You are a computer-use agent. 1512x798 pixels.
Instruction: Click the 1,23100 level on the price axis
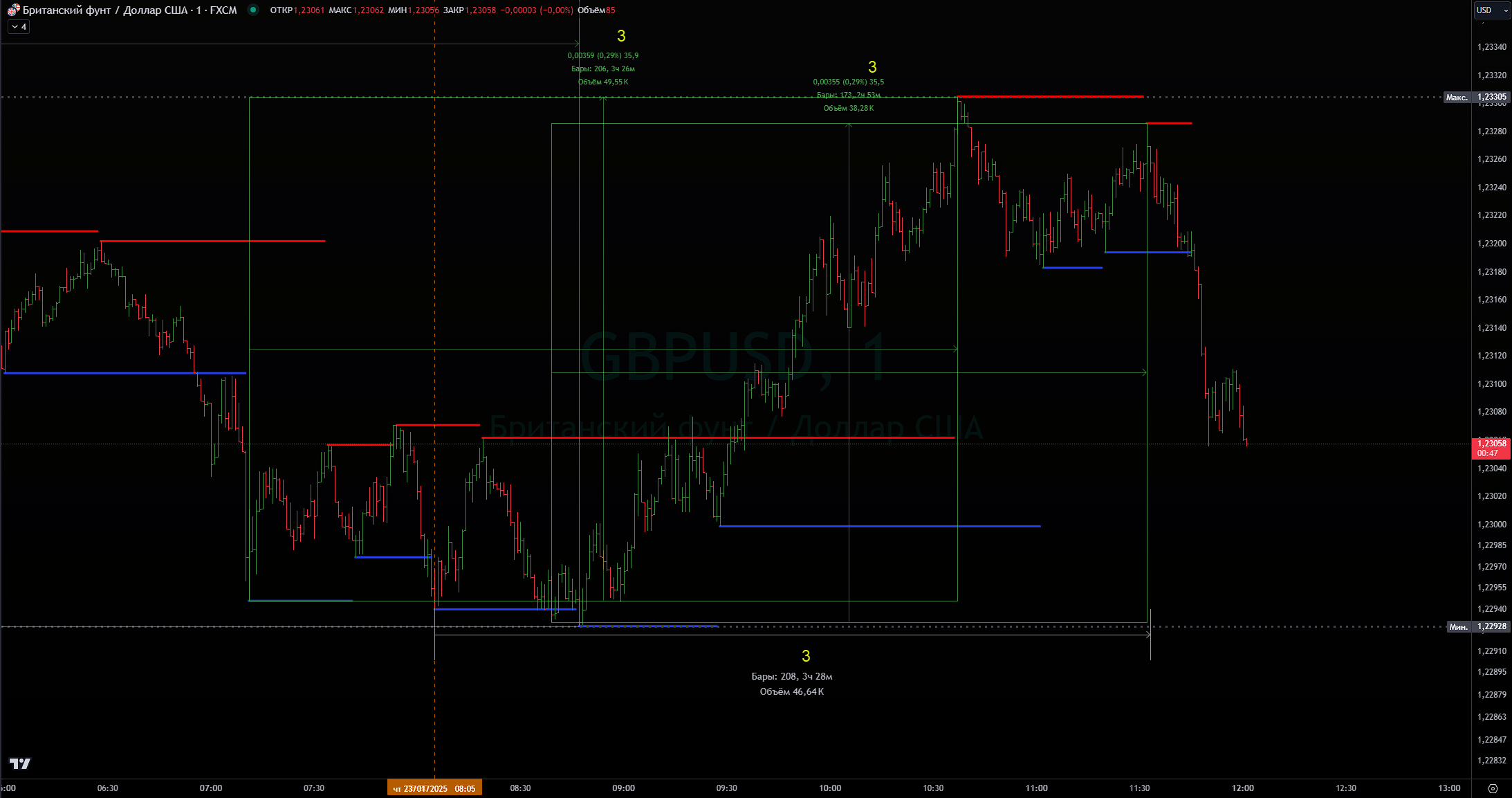[1491, 384]
